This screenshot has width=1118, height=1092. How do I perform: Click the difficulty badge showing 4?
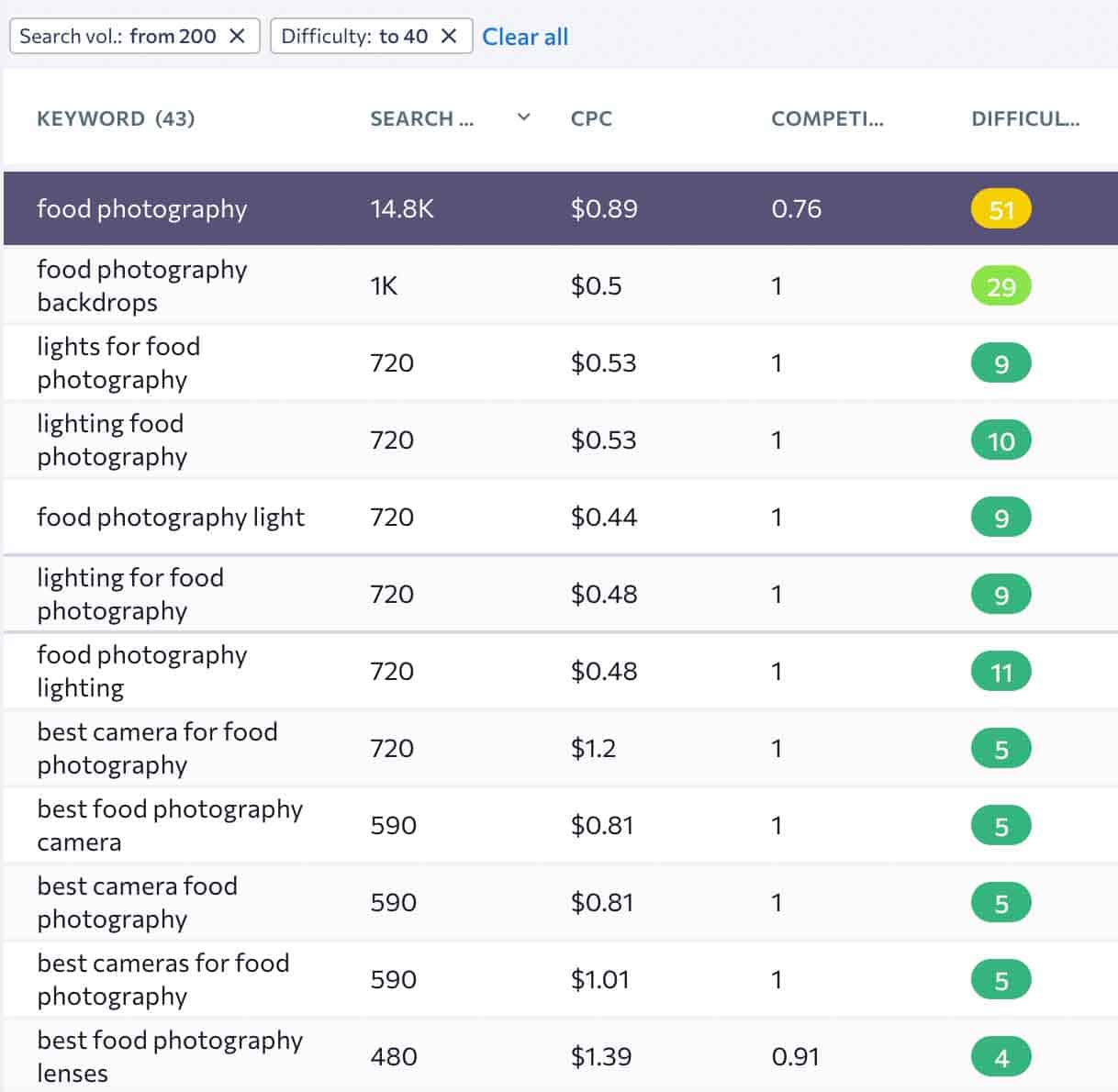coord(1001,1057)
